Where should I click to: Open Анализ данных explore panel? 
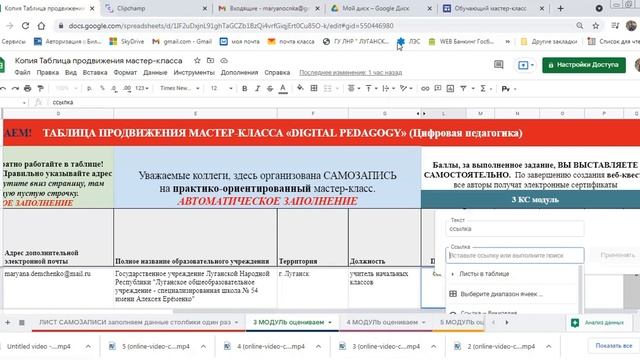pos(598,323)
